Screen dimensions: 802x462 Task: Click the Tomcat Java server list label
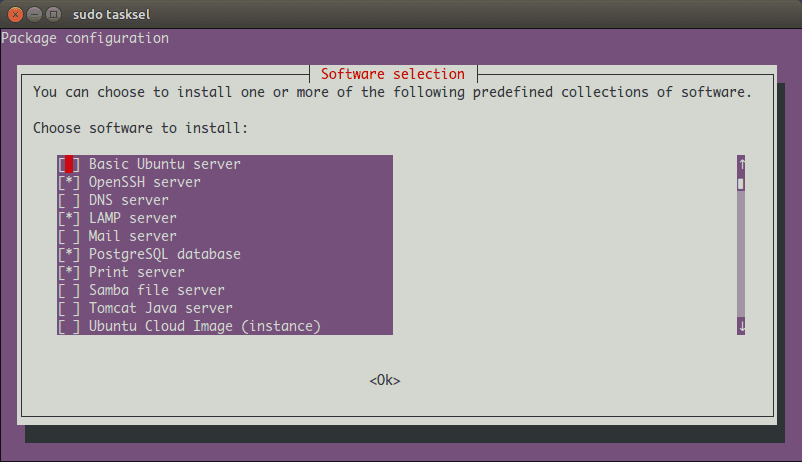tap(160, 308)
